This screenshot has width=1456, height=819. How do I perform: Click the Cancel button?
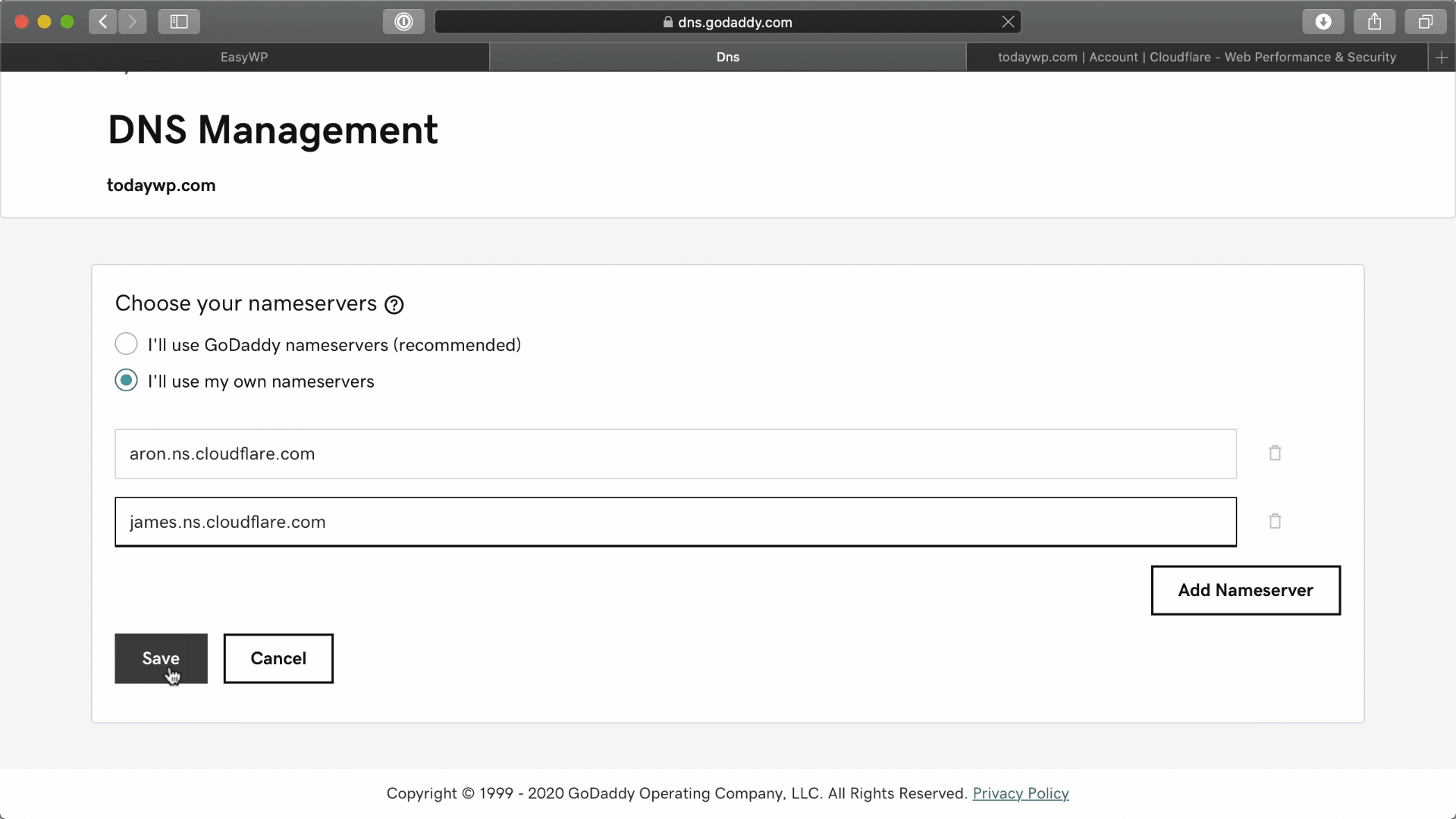click(278, 658)
